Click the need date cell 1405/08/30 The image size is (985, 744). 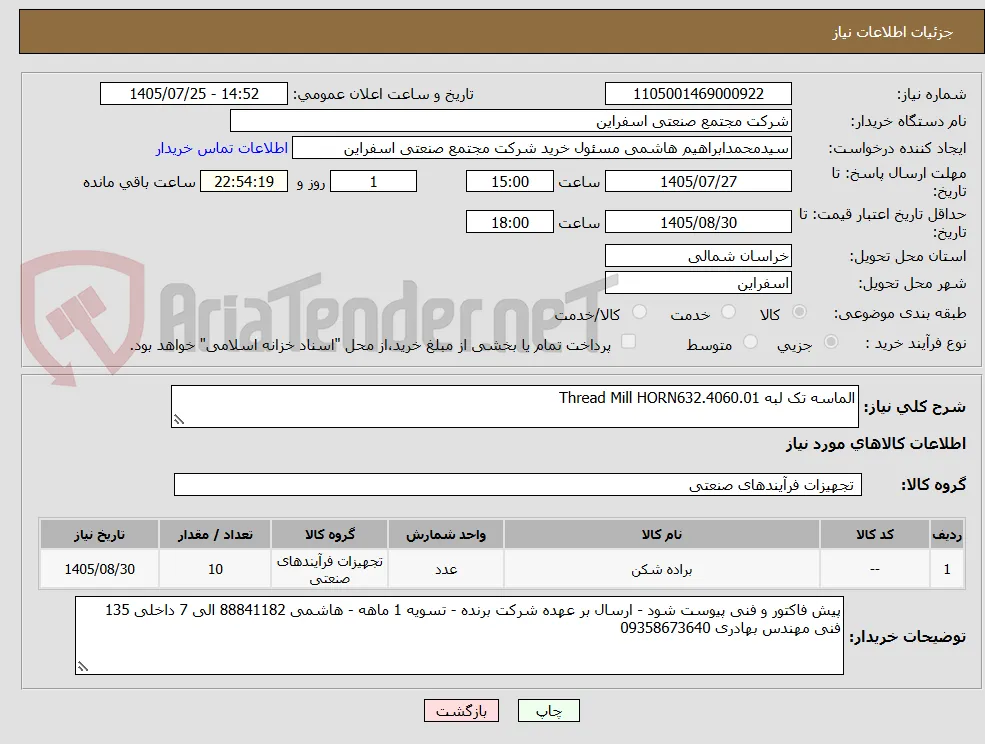99,569
